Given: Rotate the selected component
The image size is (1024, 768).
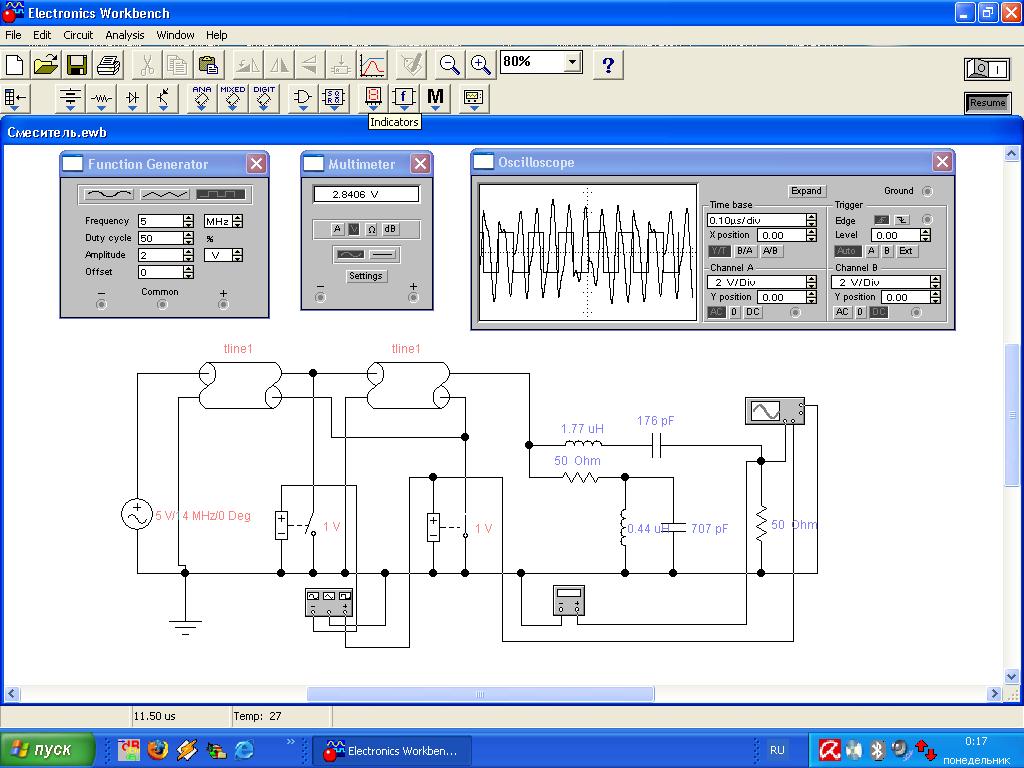Looking at the screenshot, I should [248, 65].
